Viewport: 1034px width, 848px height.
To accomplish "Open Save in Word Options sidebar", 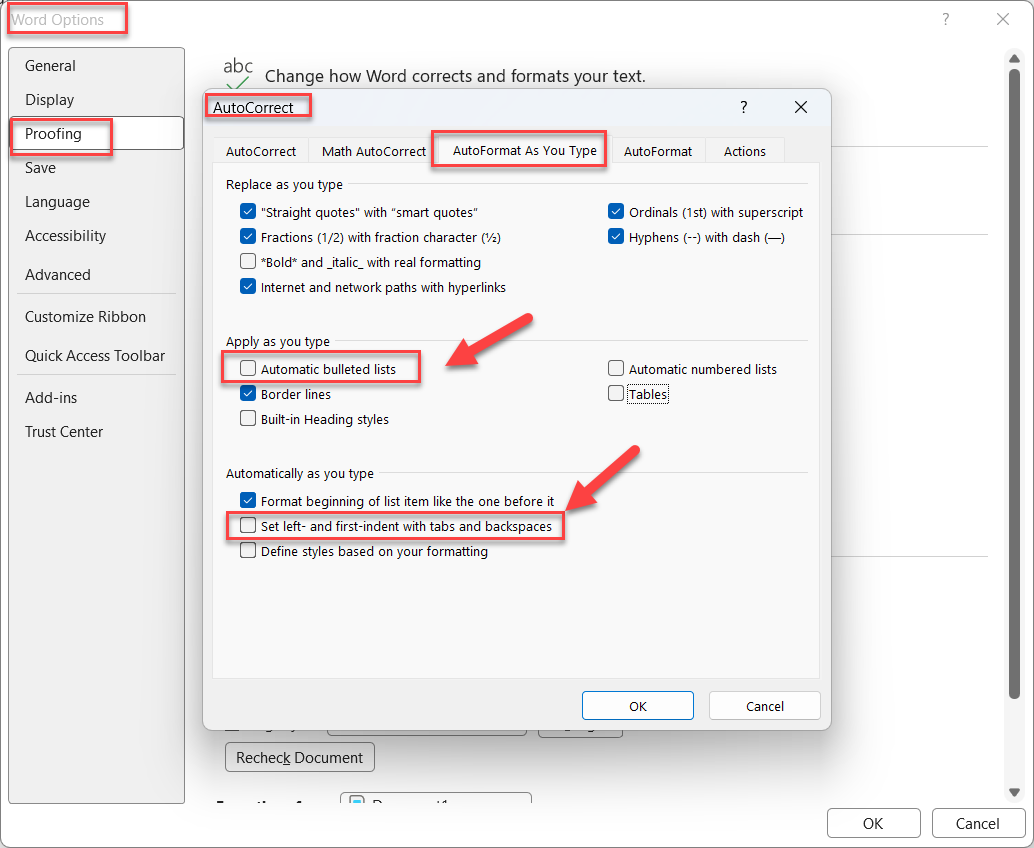I will pos(96,167).
